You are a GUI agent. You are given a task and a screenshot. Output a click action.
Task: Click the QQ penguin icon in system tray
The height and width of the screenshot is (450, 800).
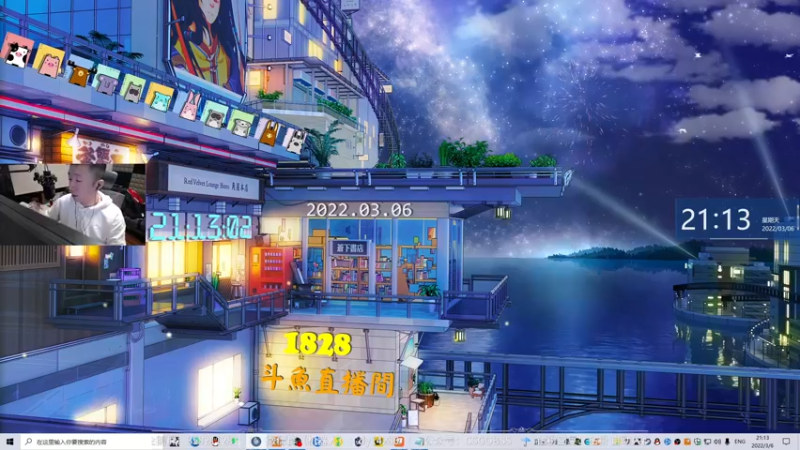(657, 441)
